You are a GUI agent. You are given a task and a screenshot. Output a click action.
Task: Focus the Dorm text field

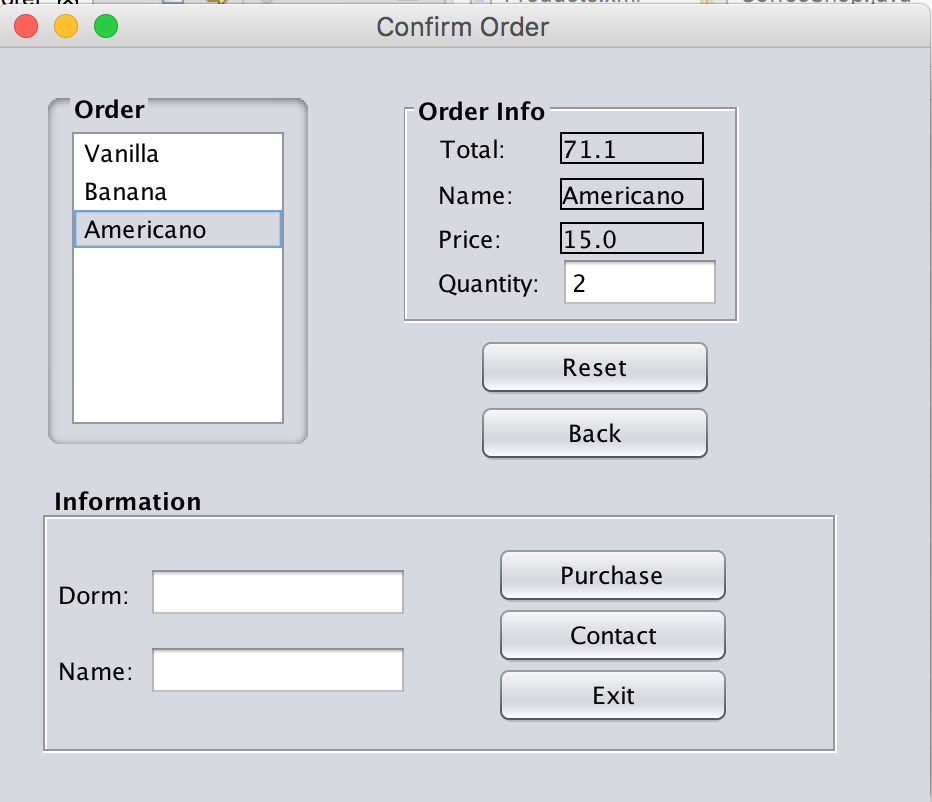[278, 592]
